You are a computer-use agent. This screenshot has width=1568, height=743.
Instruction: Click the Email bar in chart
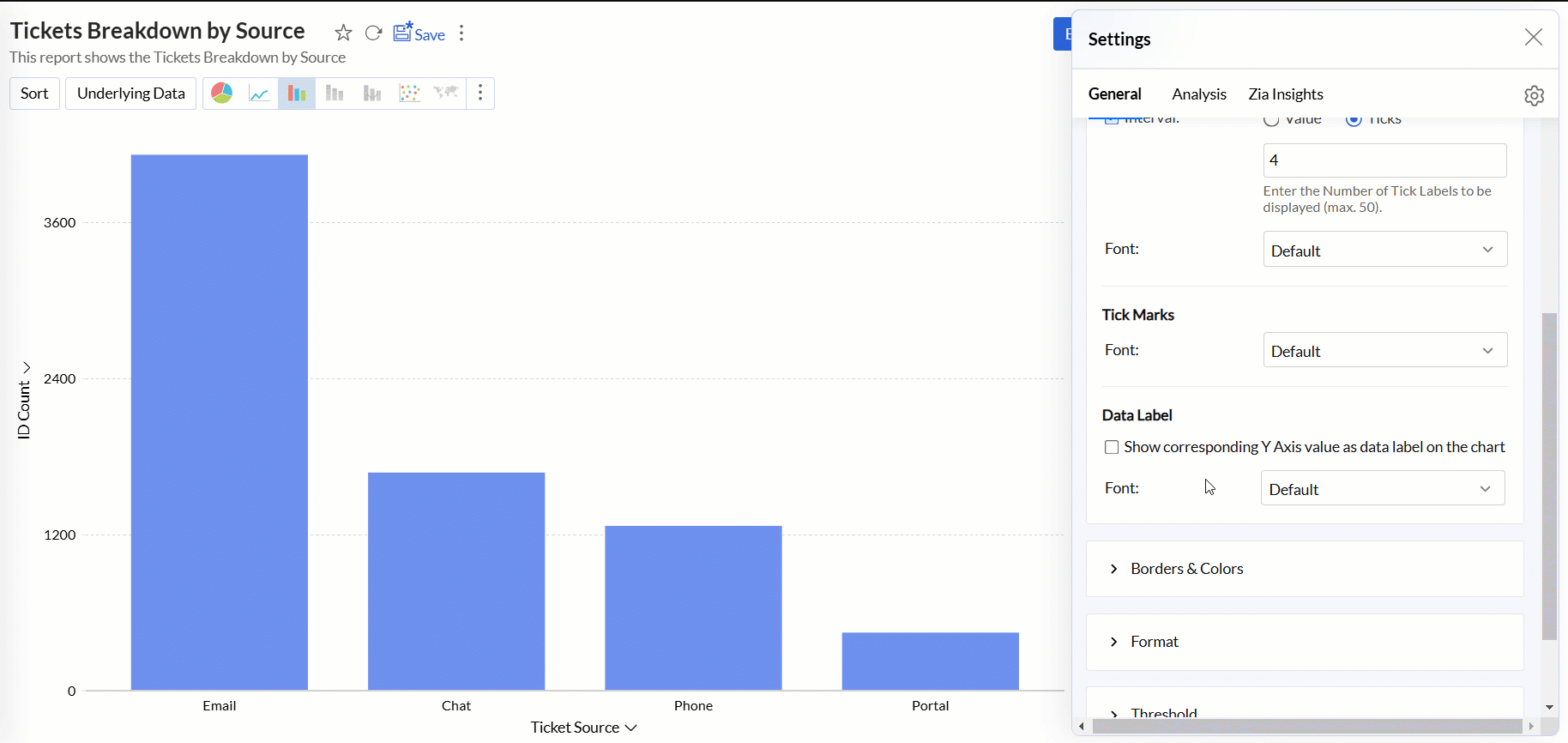(220, 422)
